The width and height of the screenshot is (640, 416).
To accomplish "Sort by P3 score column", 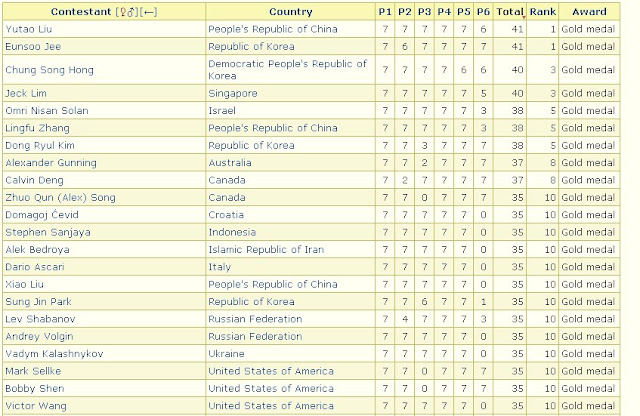I will [x=424, y=12].
